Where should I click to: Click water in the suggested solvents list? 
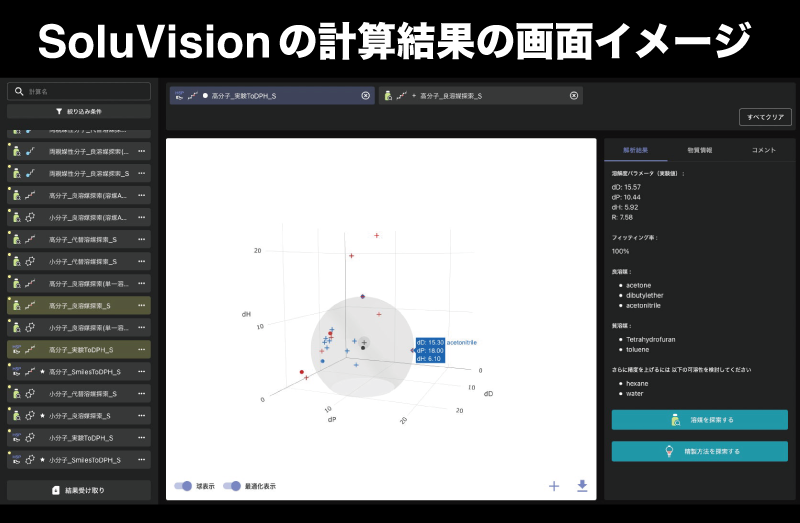tap(635, 393)
